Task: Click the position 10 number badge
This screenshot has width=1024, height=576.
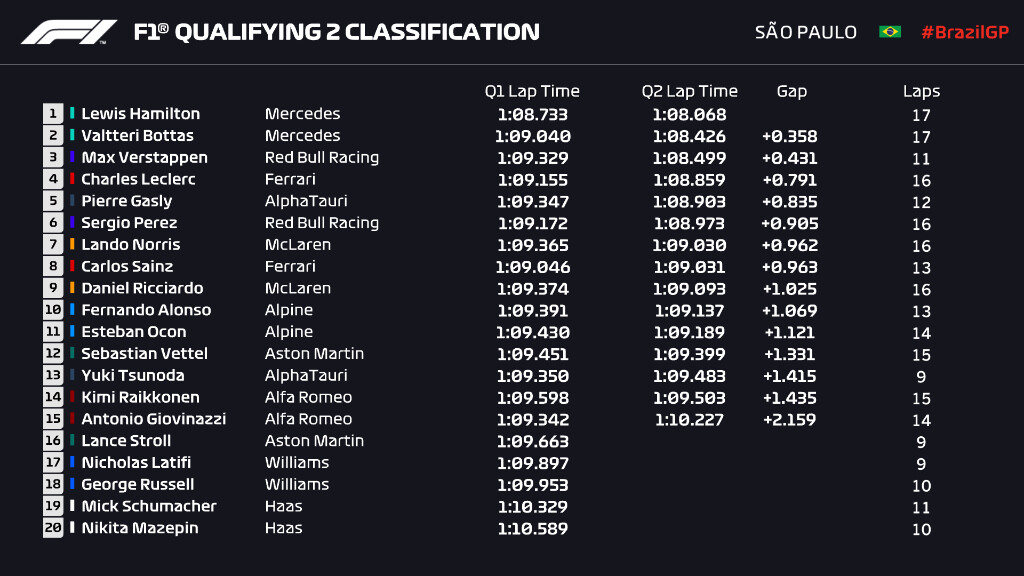Action: (x=52, y=310)
